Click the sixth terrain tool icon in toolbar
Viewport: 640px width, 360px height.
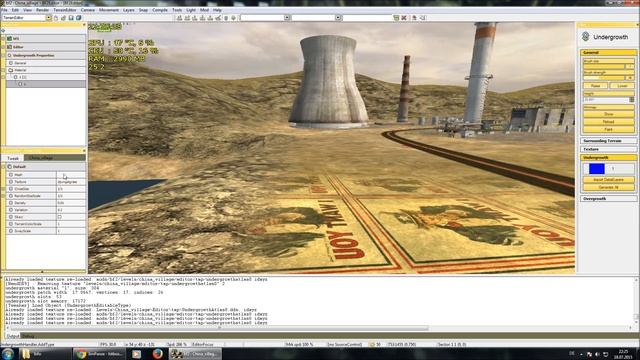(218, 18)
